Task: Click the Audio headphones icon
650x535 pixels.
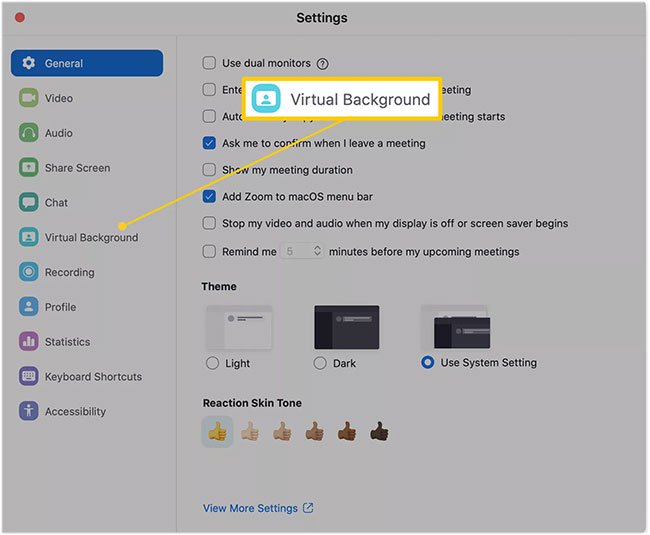Action: [x=28, y=133]
